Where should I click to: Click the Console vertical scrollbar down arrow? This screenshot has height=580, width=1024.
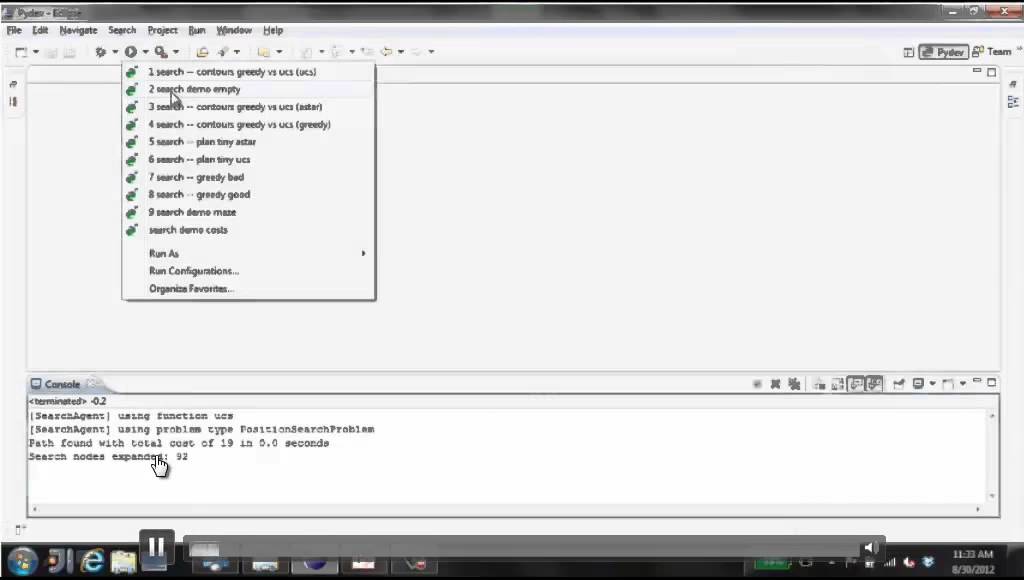coord(991,496)
